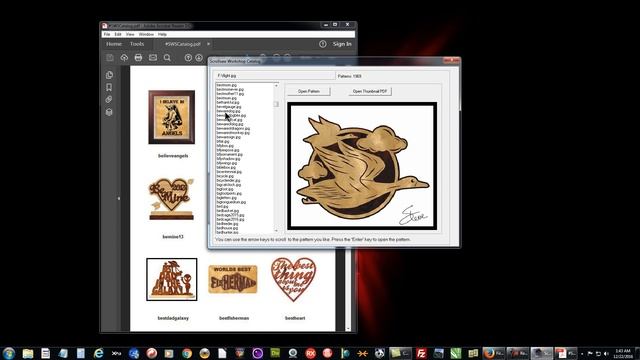The height and width of the screenshot is (360, 640).
Task: Open the attachments paperclip panel icon
Action: 109,100
